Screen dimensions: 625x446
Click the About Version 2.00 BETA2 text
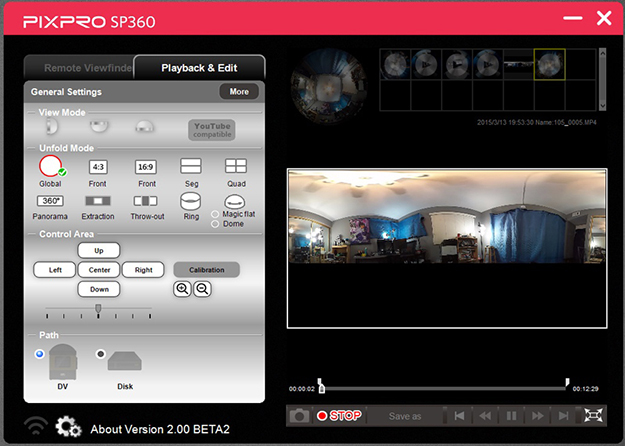click(160, 429)
